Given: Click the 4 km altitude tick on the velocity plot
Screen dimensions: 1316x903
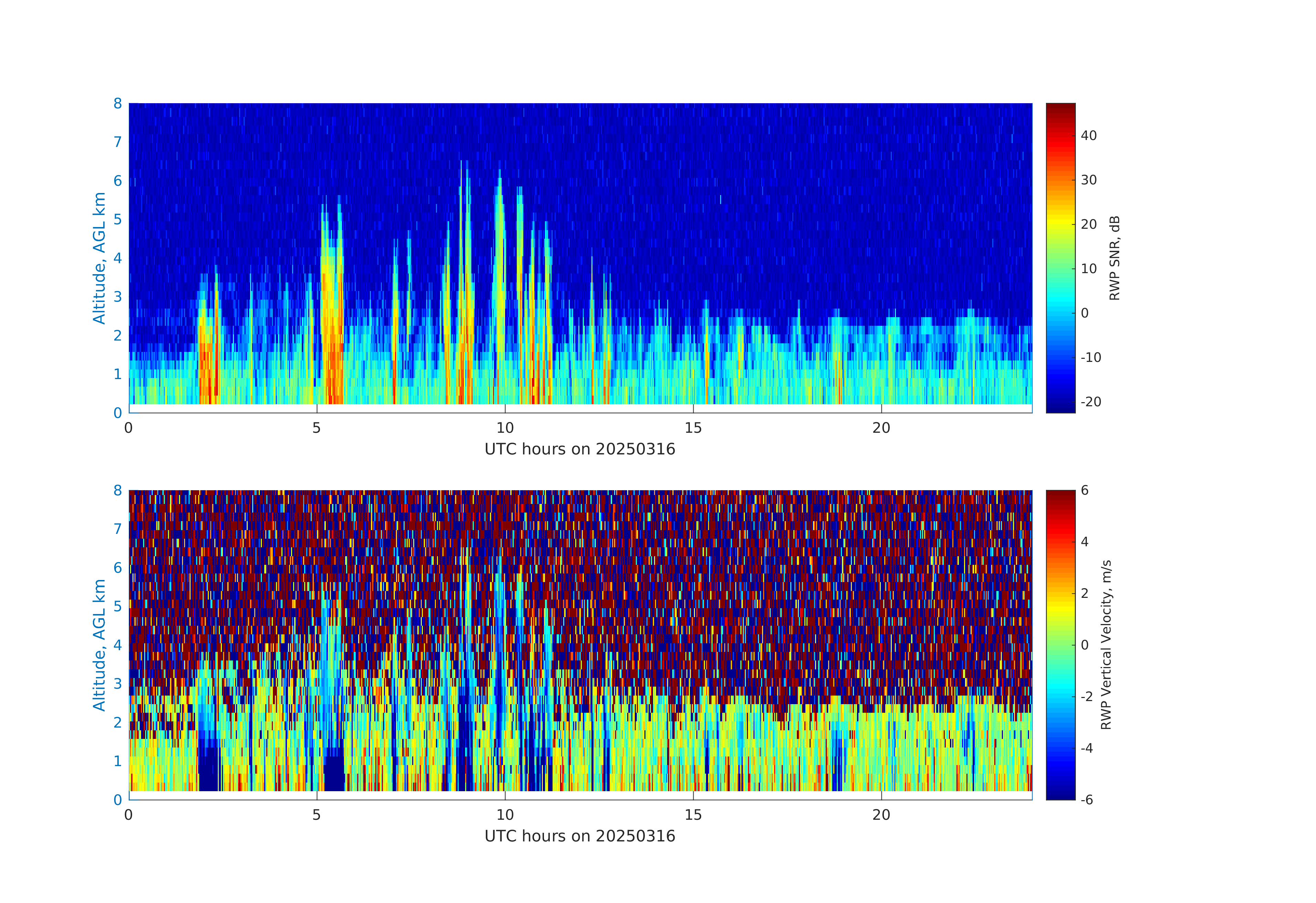Looking at the screenshot, I should pyautogui.click(x=118, y=645).
